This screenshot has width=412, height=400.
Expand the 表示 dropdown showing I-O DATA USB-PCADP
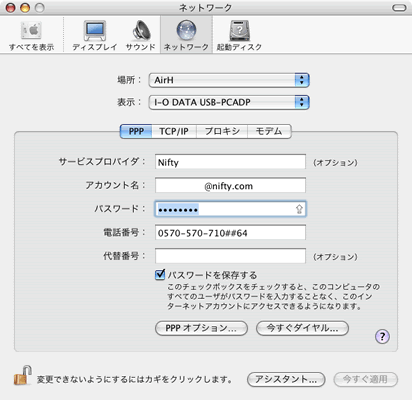tap(229, 102)
